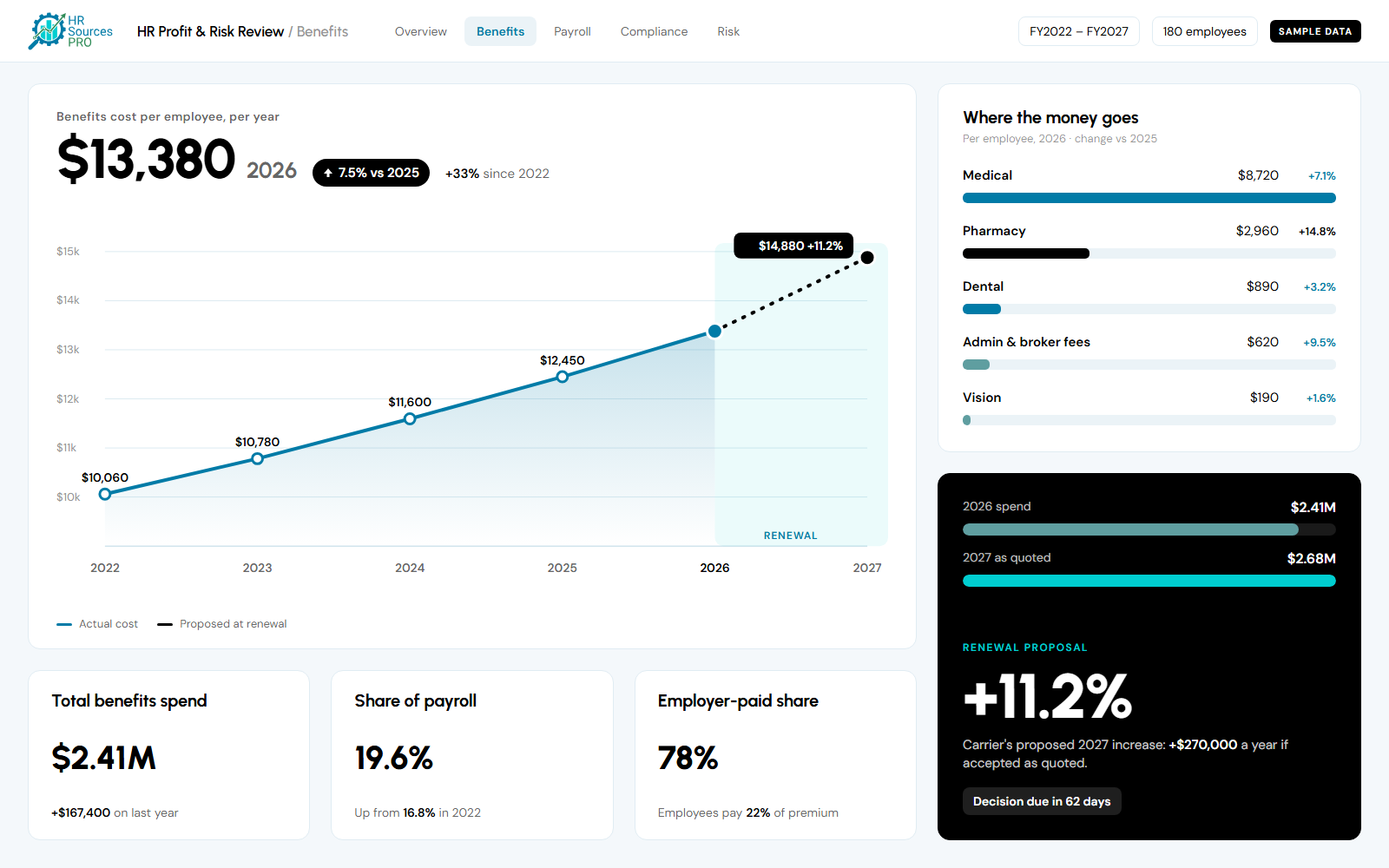Select the $11,600 data point for 2024
The height and width of the screenshot is (868, 1389).
[x=410, y=418]
